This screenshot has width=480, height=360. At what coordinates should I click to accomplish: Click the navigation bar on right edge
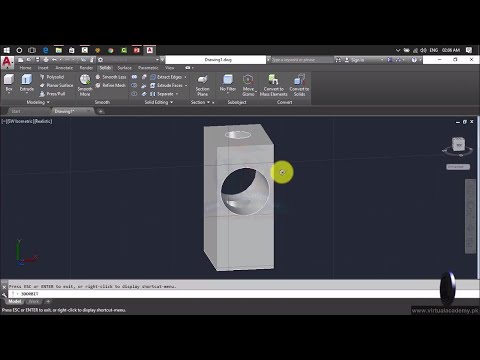click(470, 216)
